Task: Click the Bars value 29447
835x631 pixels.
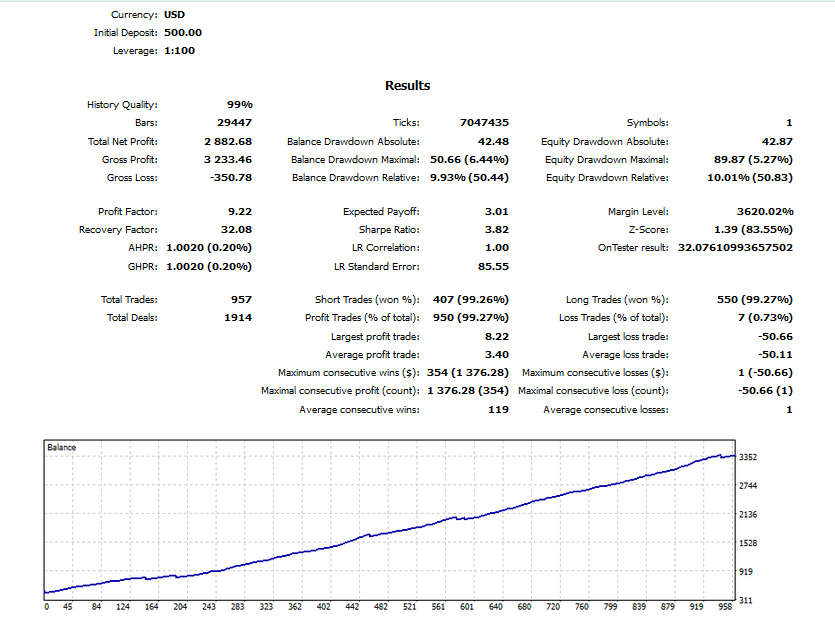Action: 234,123
